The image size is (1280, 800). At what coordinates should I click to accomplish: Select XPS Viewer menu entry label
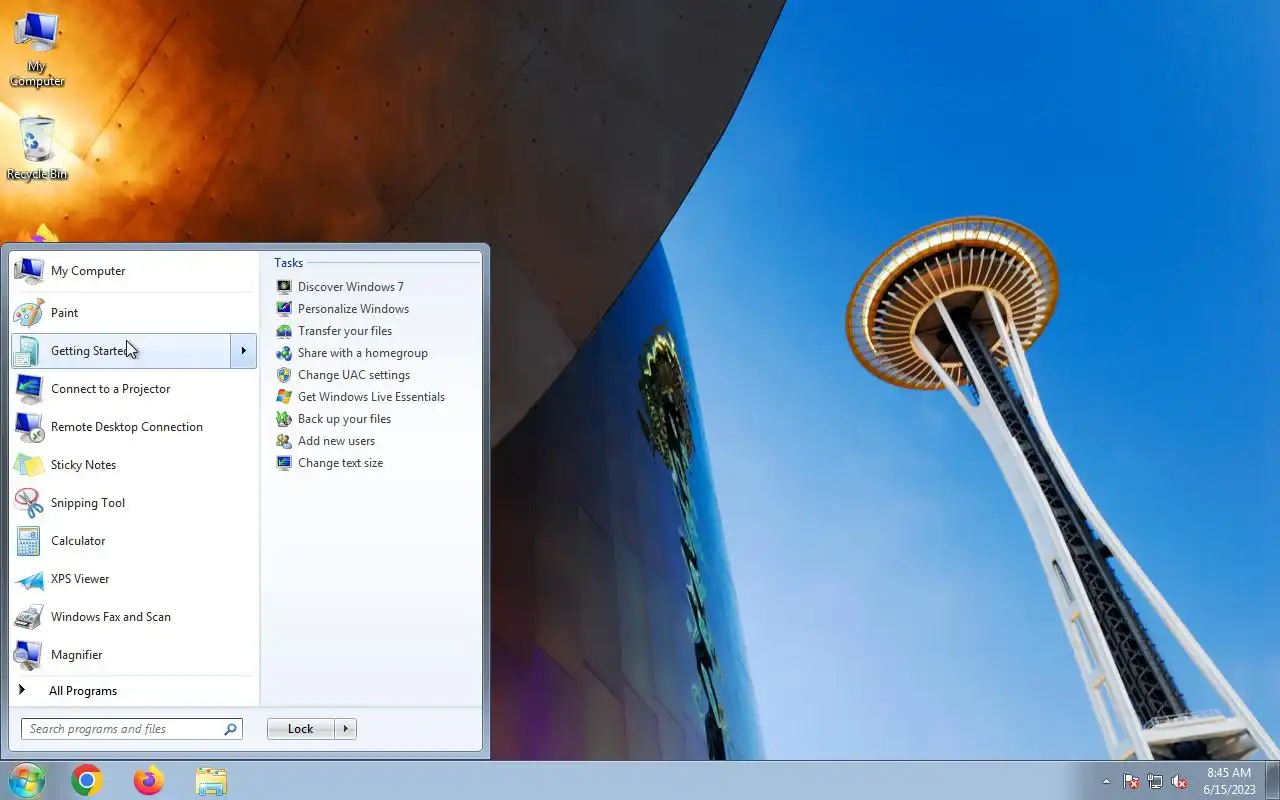pos(80,579)
